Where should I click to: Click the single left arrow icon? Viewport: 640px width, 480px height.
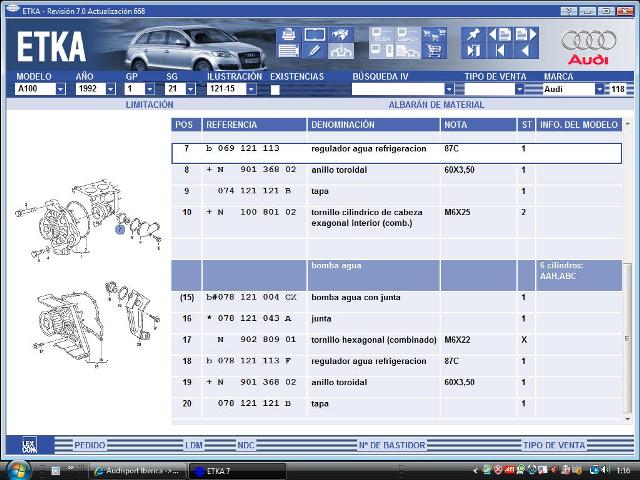pos(526,51)
